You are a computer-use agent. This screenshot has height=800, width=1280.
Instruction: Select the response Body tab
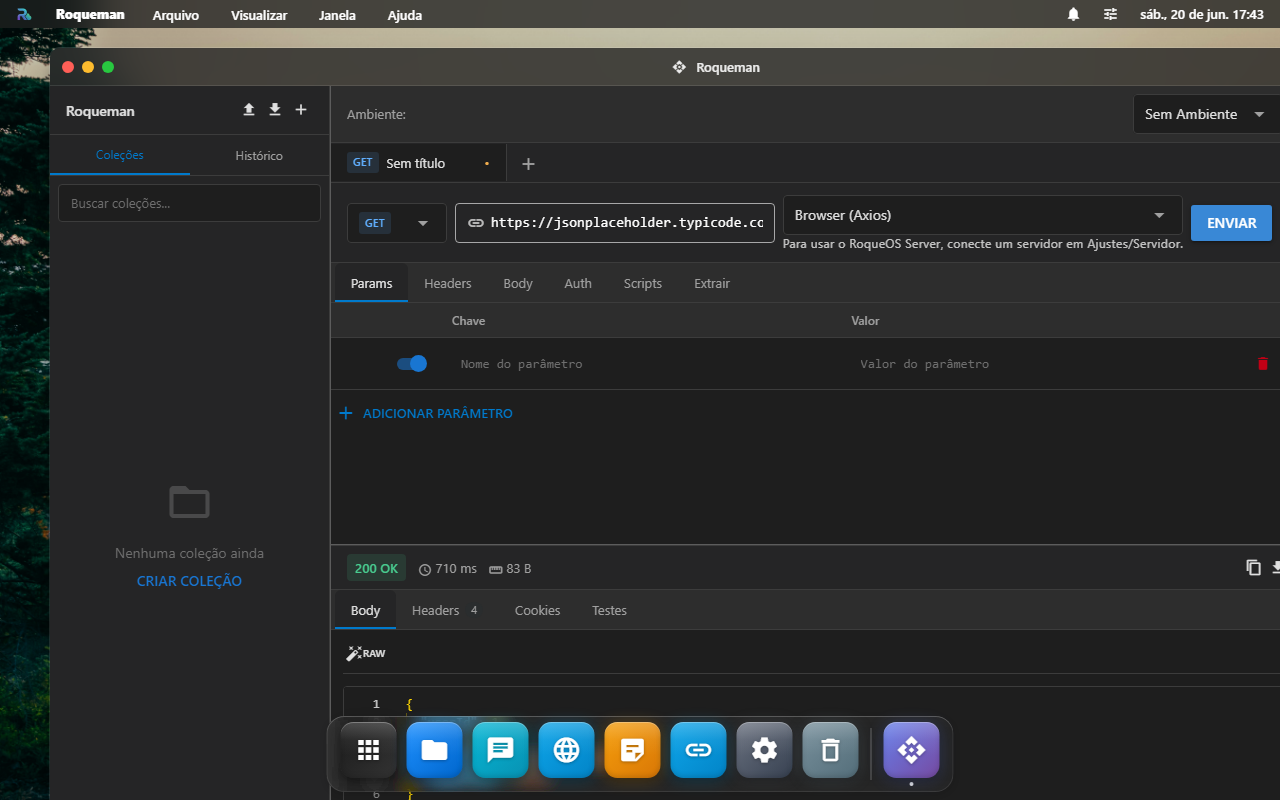click(x=365, y=610)
